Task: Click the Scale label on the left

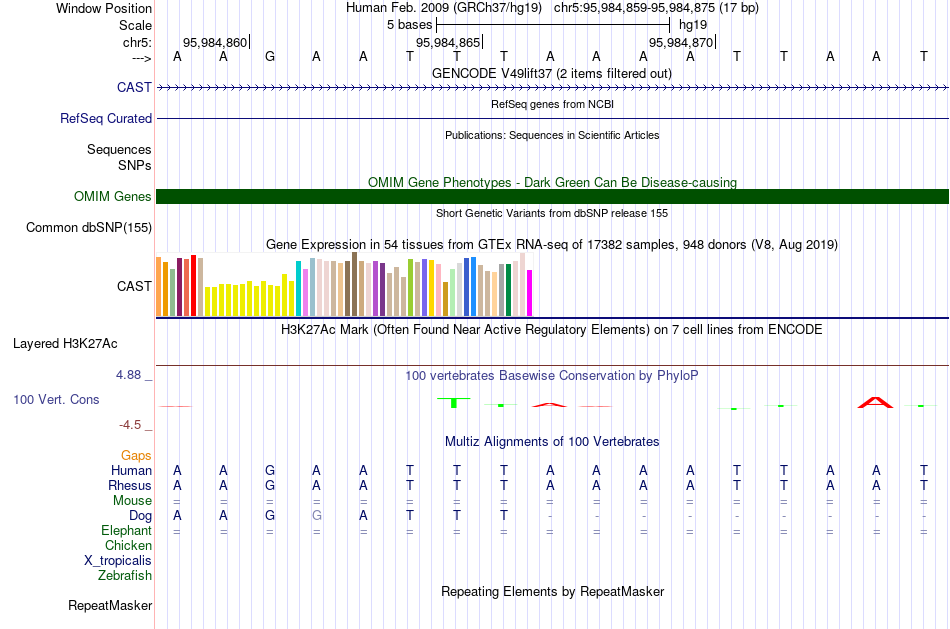Action: (x=135, y=25)
